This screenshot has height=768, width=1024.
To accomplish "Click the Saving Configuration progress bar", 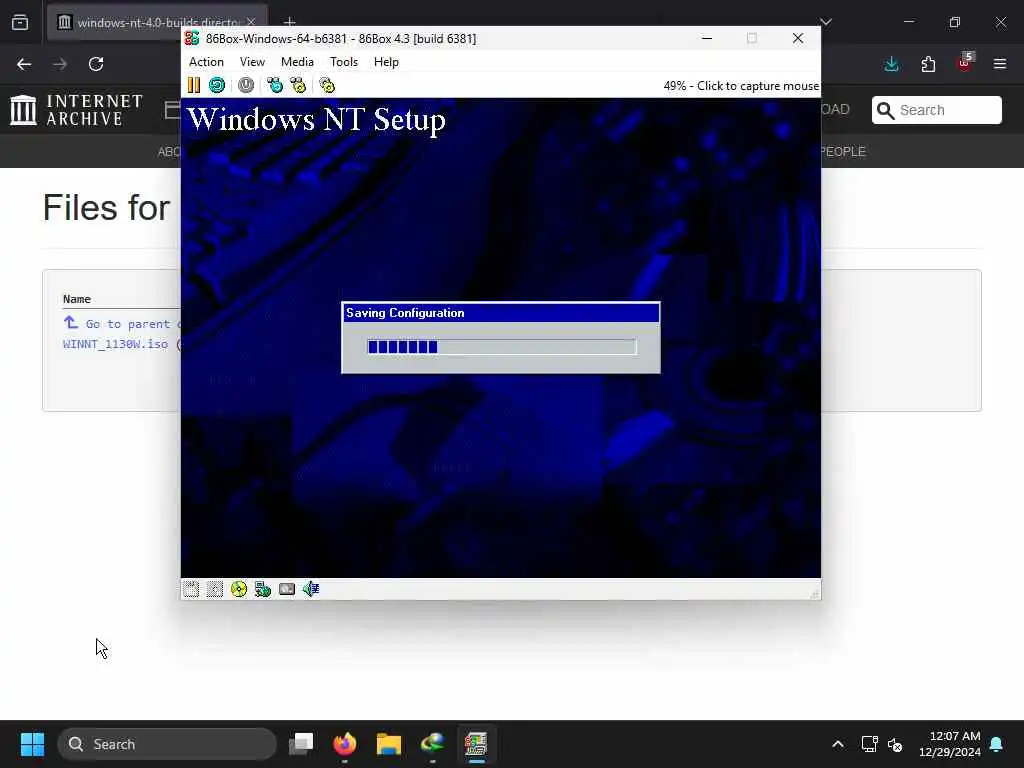I will coord(502,347).
